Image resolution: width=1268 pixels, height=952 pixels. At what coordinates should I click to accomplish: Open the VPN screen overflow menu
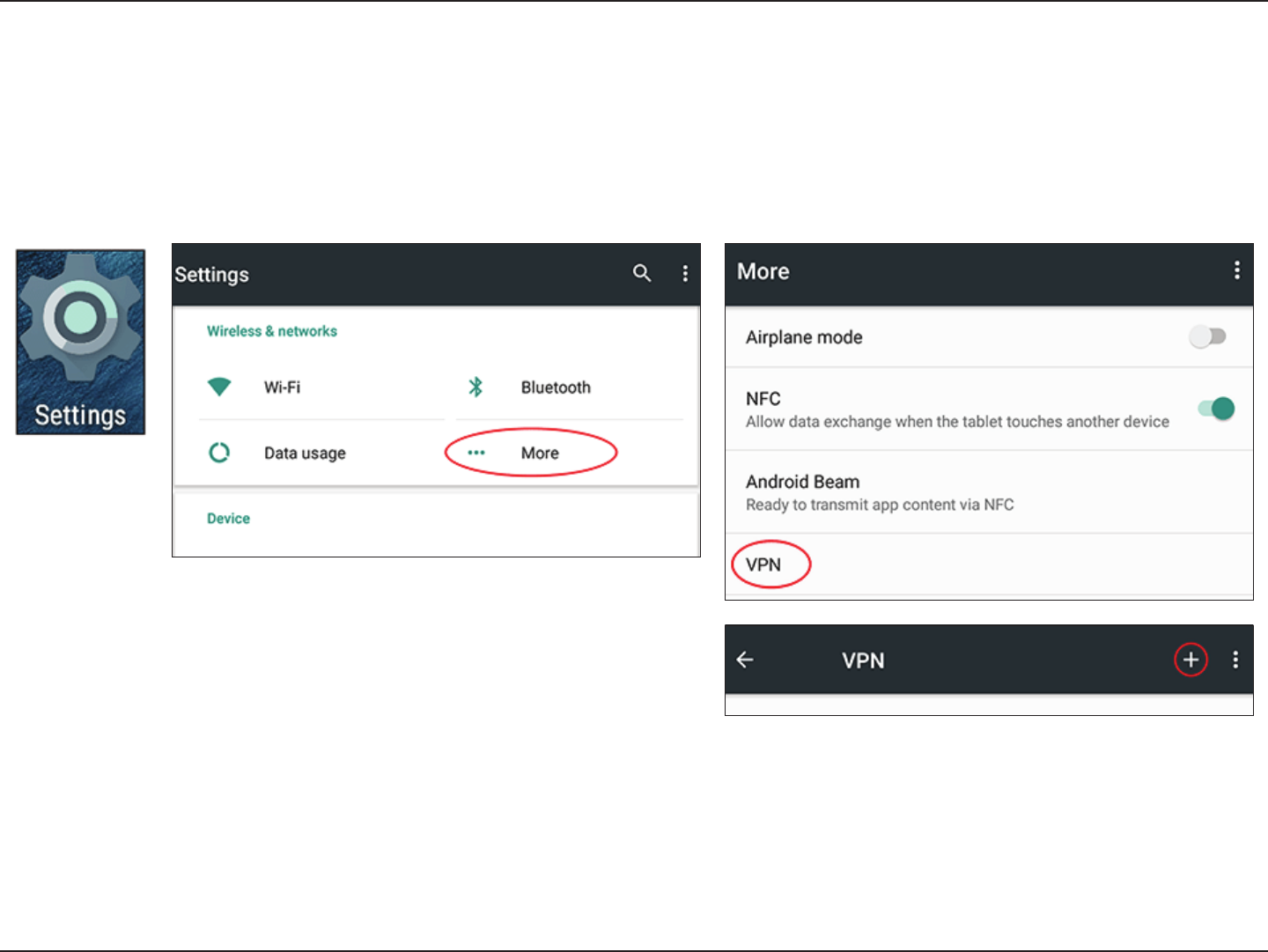point(1235,660)
